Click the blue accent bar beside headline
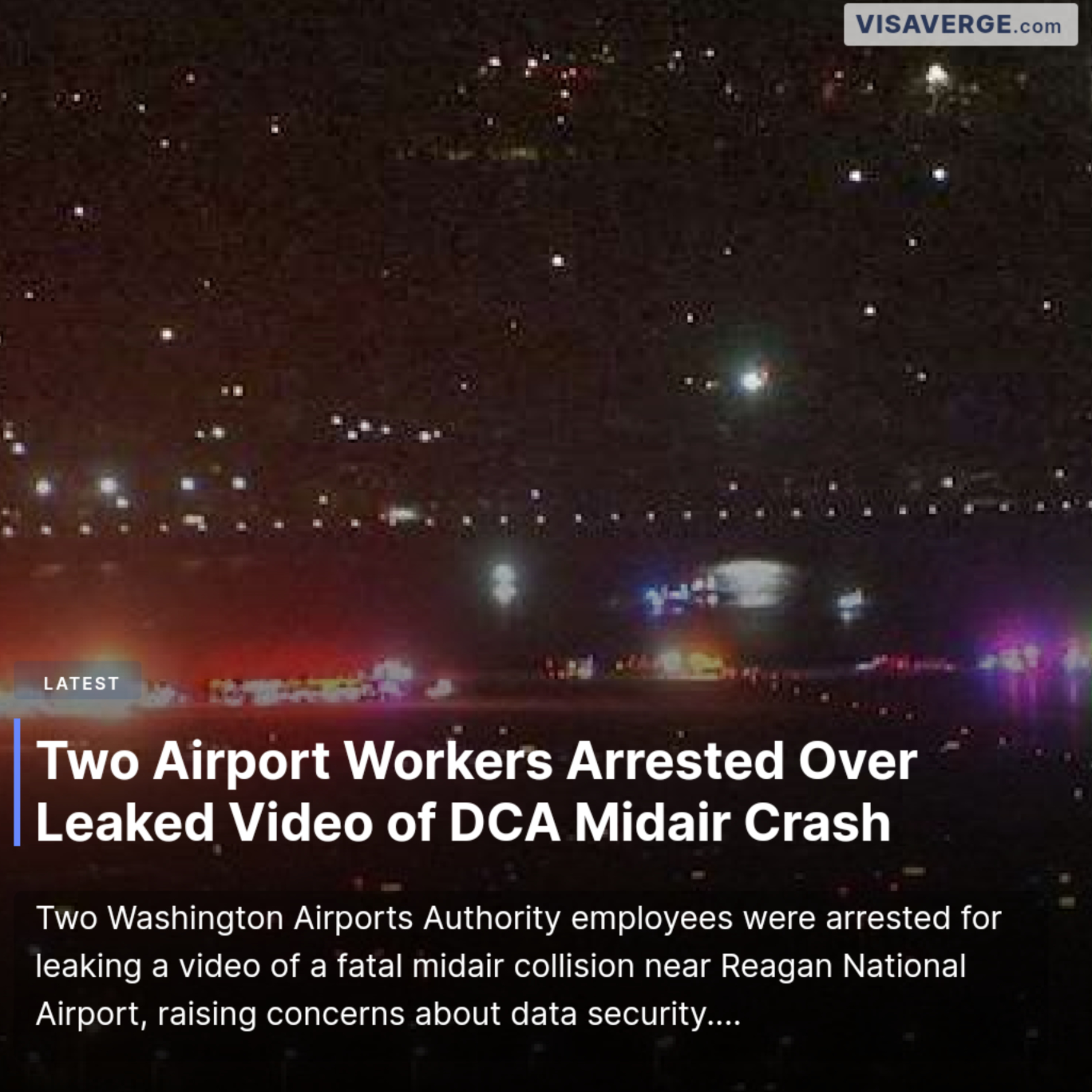The height and width of the screenshot is (1092, 1092). coord(17,782)
